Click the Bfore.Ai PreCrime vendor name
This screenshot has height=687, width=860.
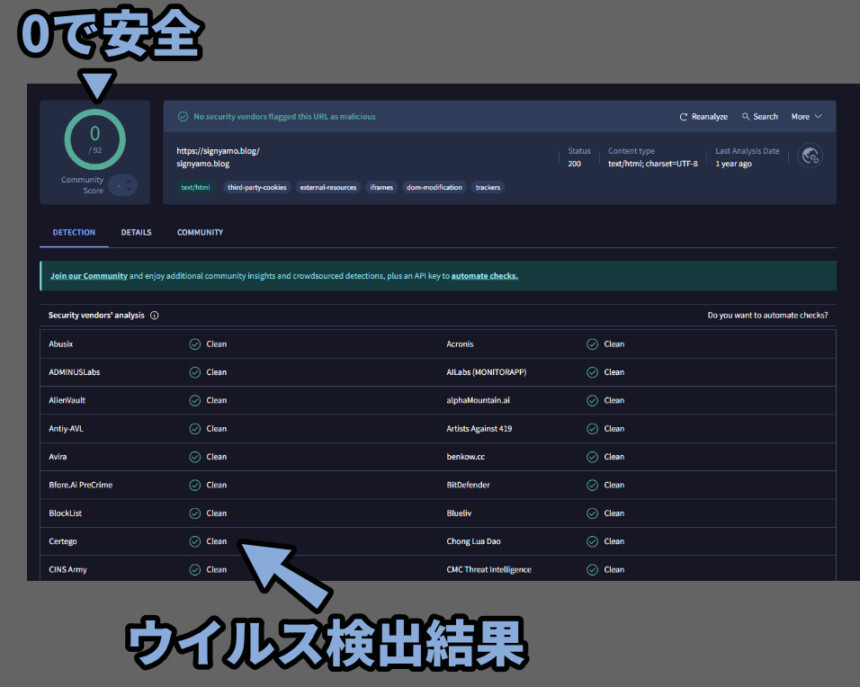(81, 485)
